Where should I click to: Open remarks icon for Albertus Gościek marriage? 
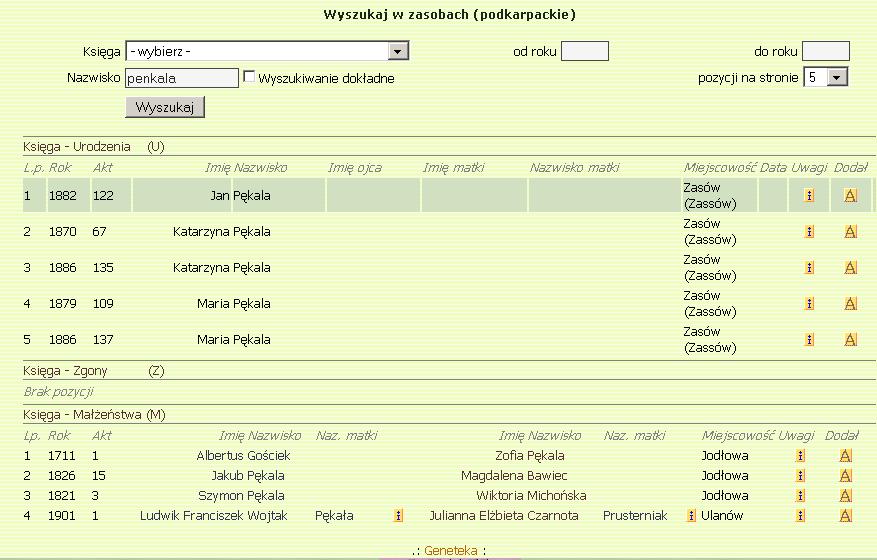click(x=800, y=455)
